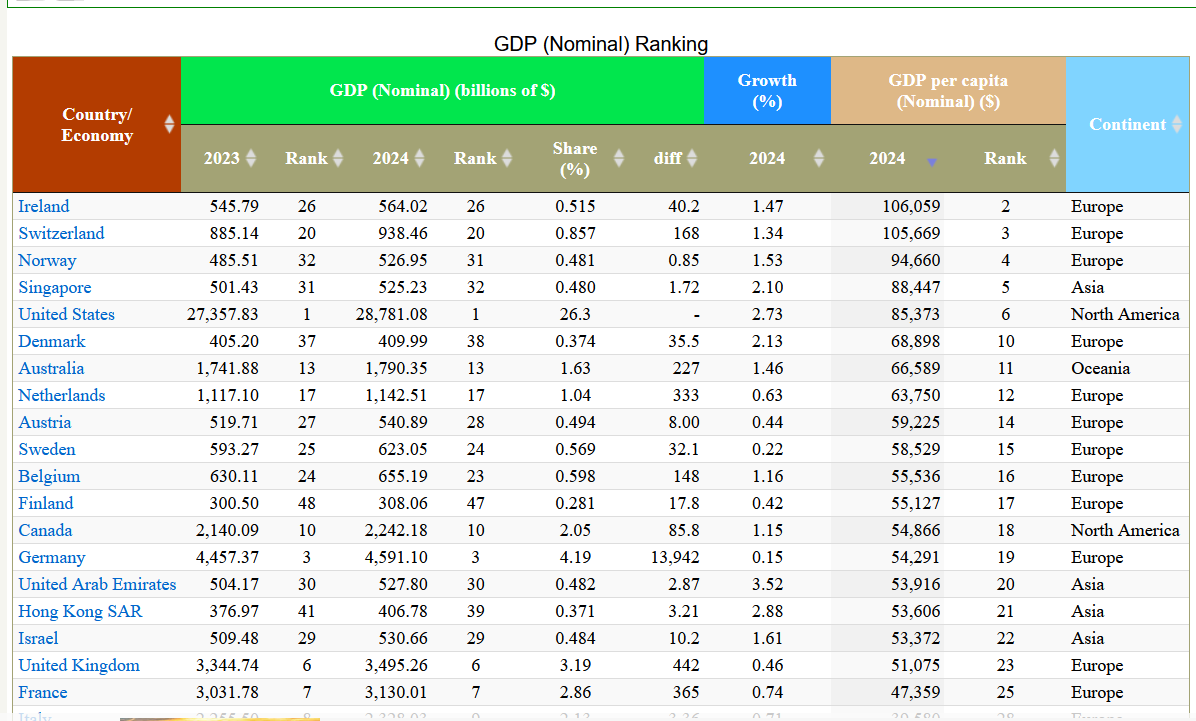Sort by Share (%) column
The width and height of the screenshot is (1196, 721).
pyautogui.click(x=619, y=157)
